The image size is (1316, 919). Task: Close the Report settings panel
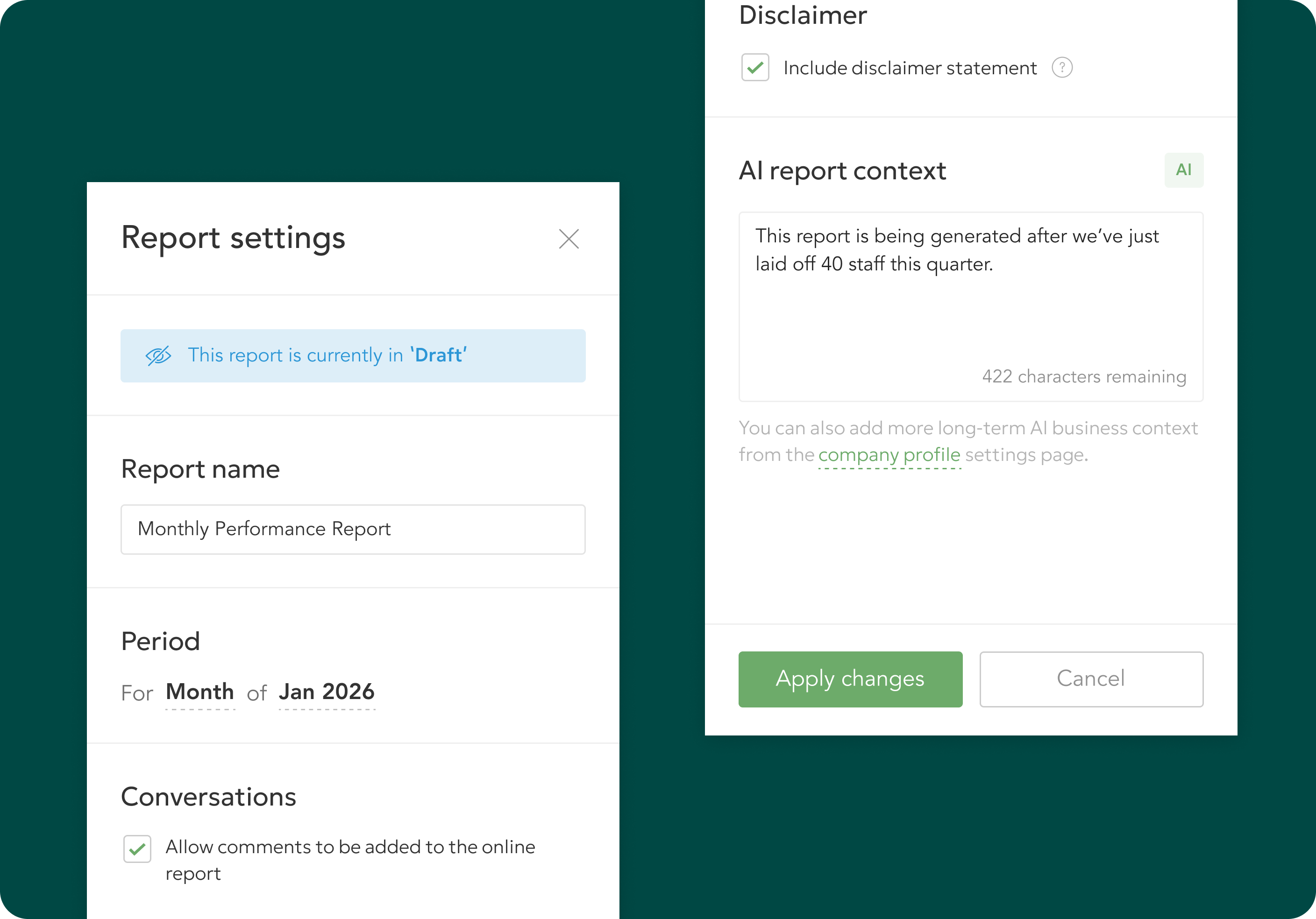point(569,239)
